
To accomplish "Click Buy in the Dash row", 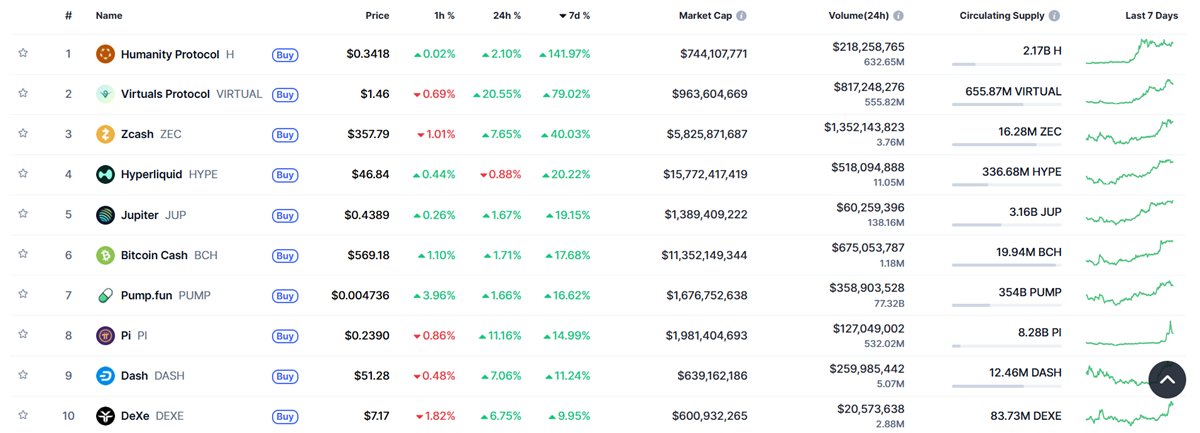I will (x=285, y=376).
